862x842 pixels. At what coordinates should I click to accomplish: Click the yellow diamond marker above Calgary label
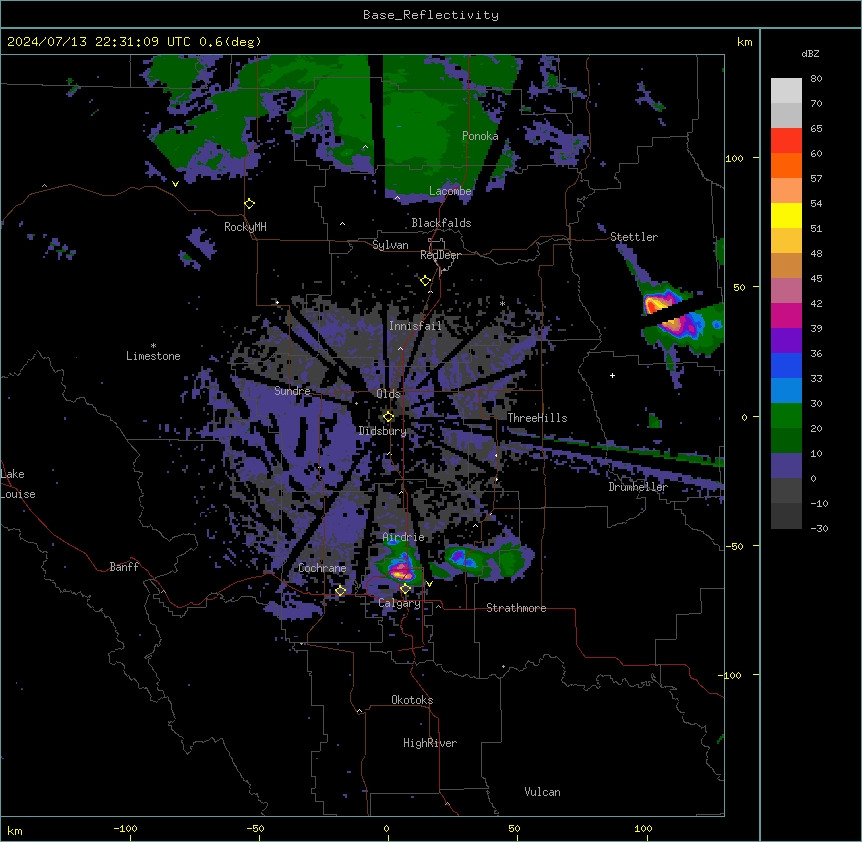[x=405, y=589]
